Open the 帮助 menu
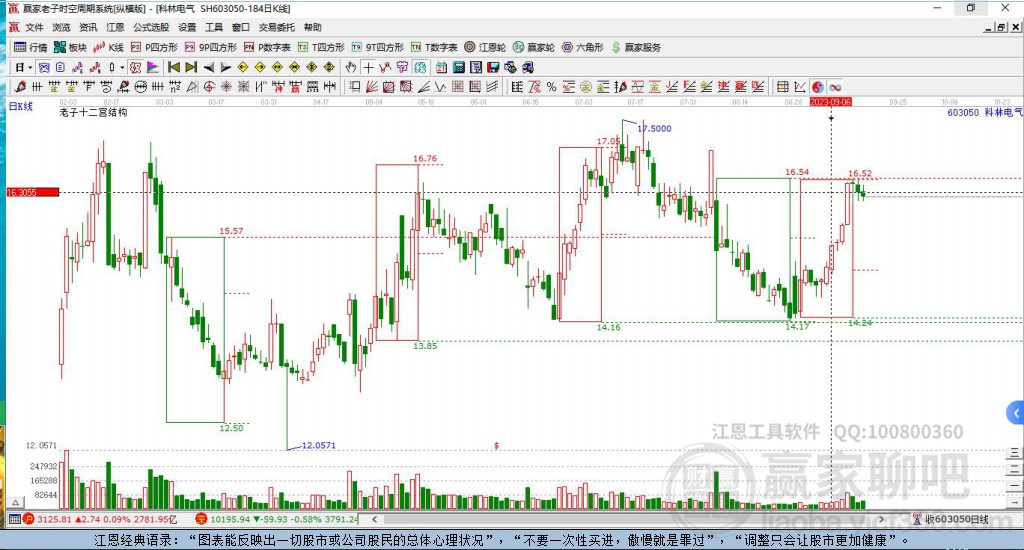 [313, 27]
